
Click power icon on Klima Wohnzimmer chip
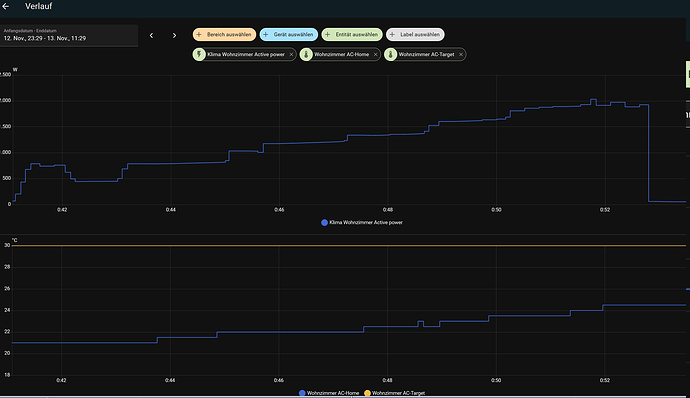[x=199, y=55]
